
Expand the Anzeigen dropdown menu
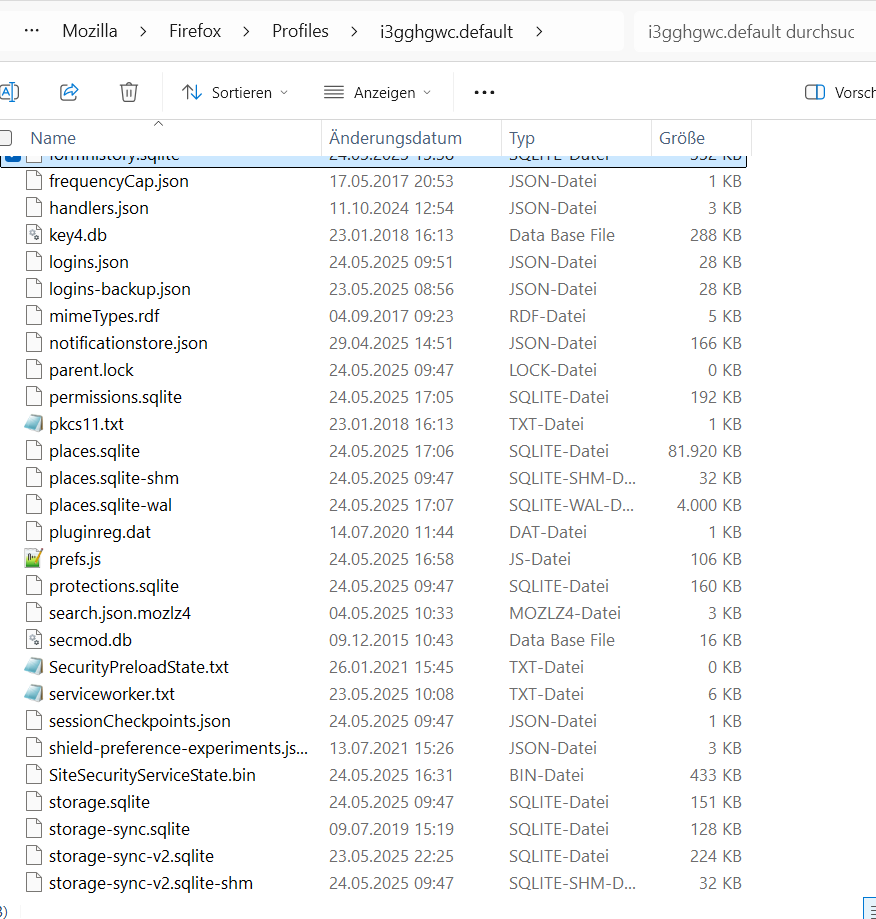tap(378, 92)
